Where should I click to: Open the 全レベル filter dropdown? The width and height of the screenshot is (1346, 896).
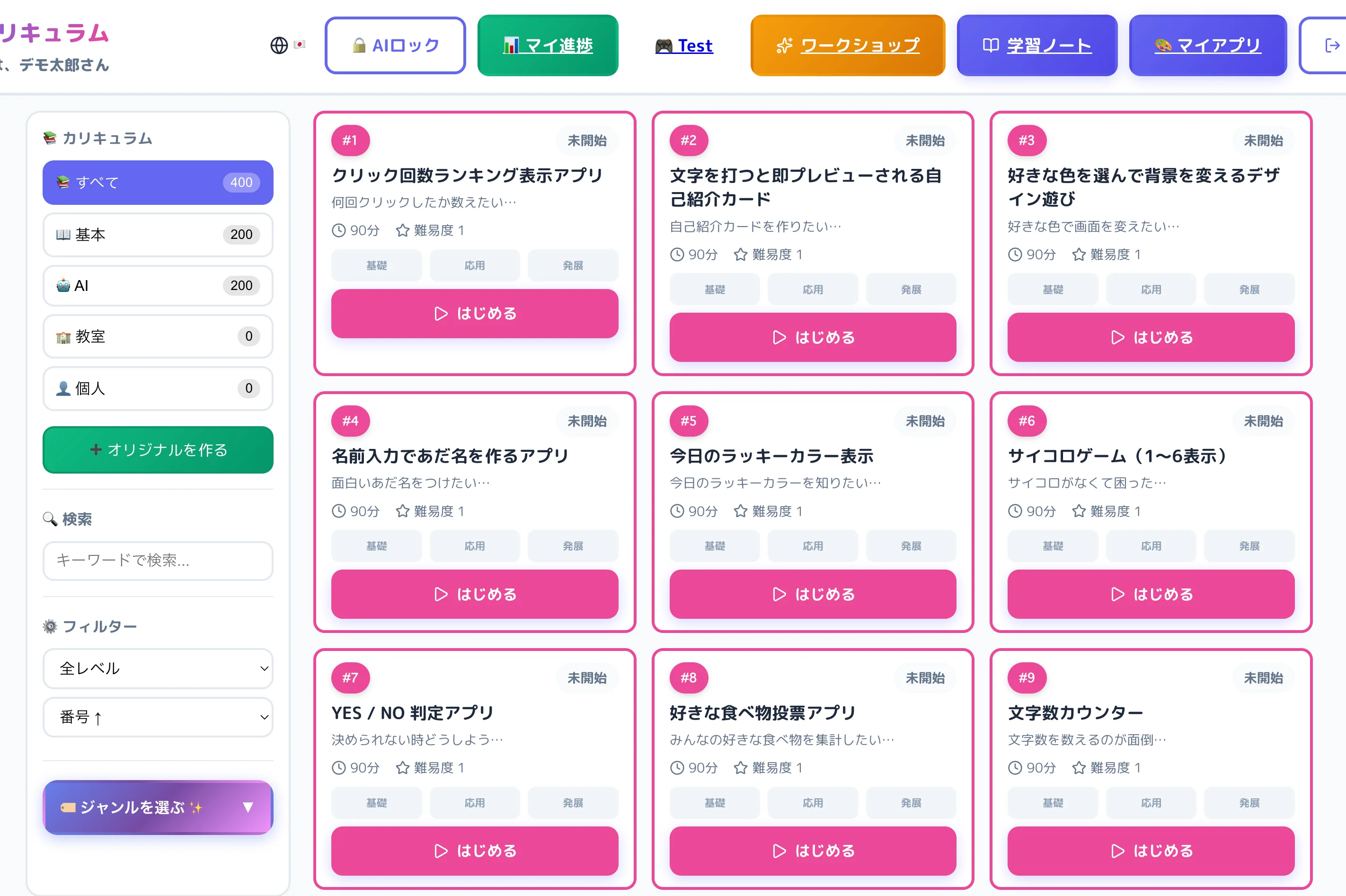[158, 668]
